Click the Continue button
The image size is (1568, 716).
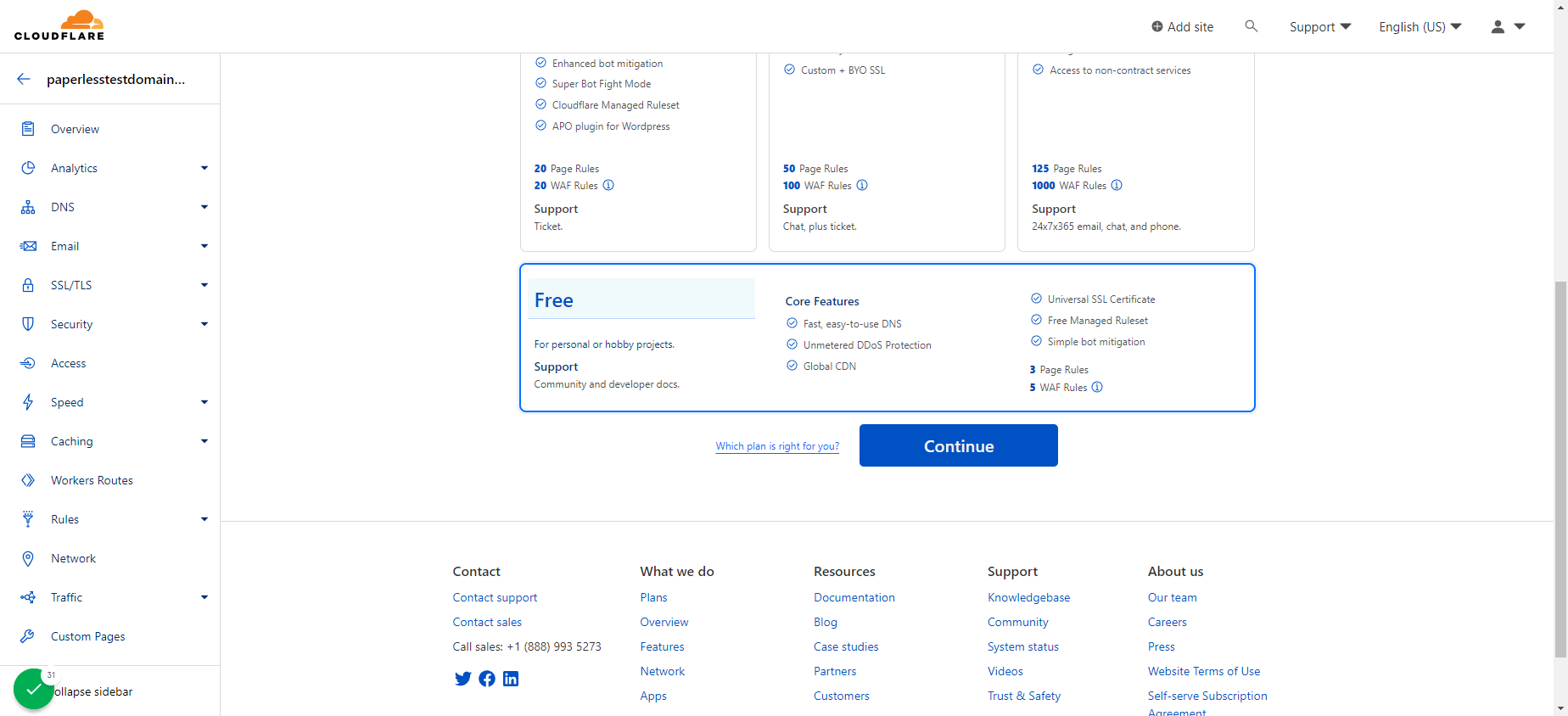[x=959, y=445]
